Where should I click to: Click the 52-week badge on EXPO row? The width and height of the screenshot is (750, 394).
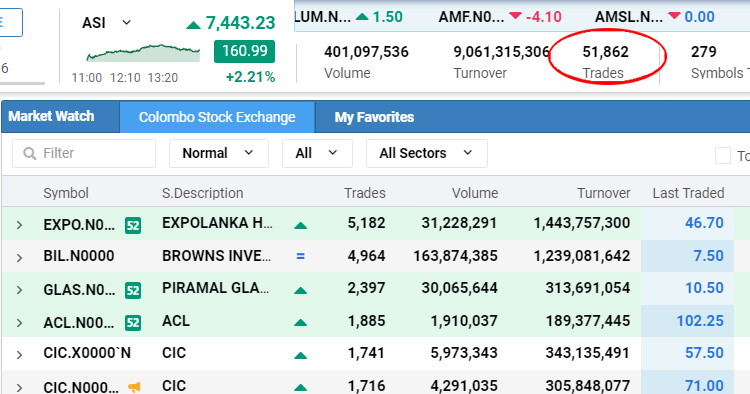[x=133, y=225]
